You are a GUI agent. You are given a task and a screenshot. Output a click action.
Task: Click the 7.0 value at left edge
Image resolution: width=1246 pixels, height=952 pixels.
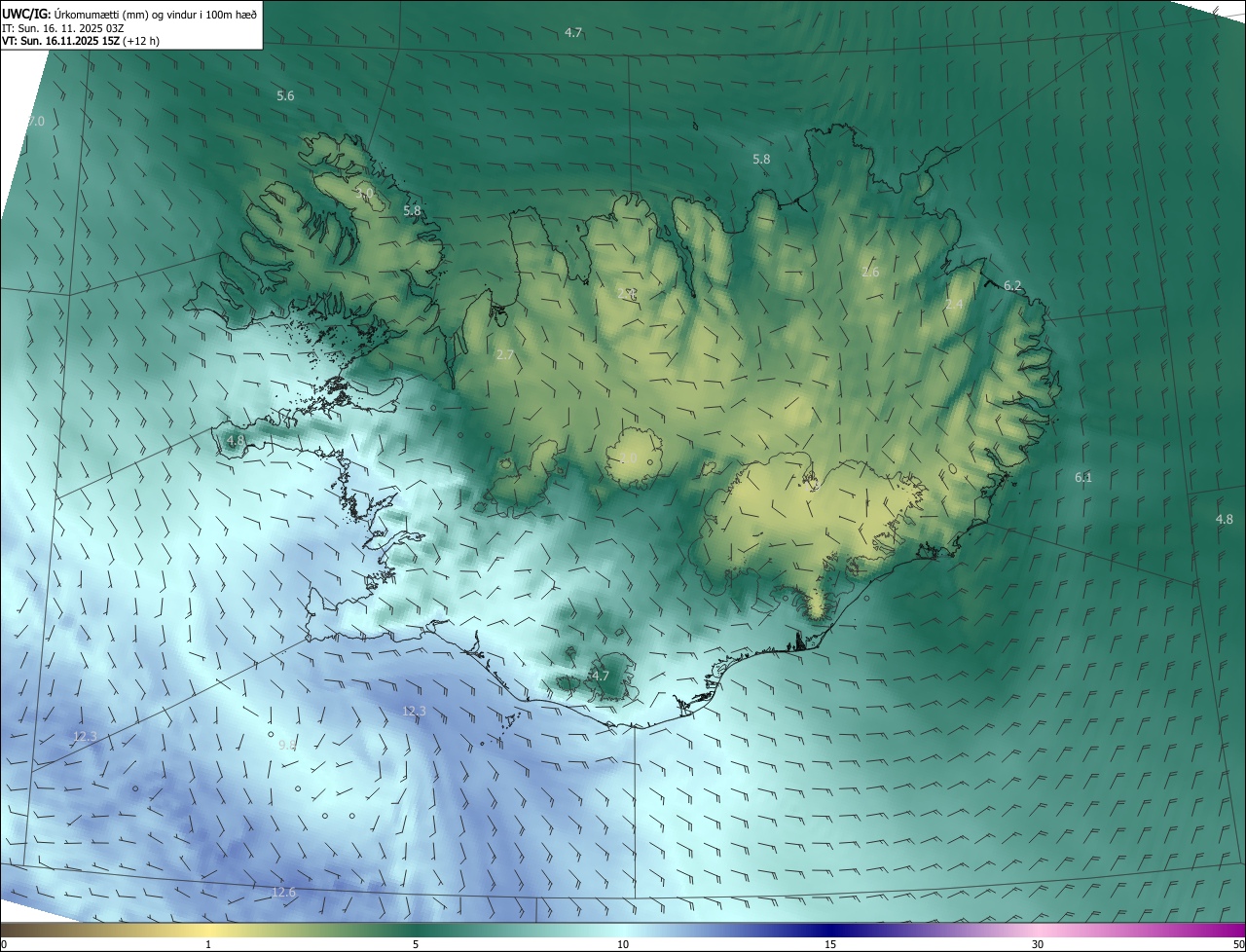(36, 121)
